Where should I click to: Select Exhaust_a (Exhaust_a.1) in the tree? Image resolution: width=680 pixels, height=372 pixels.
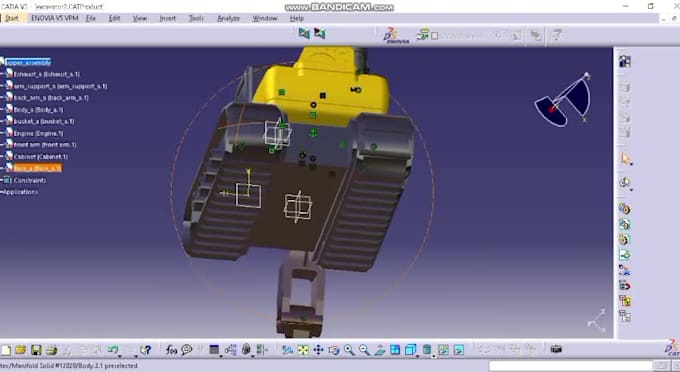click(x=46, y=74)
